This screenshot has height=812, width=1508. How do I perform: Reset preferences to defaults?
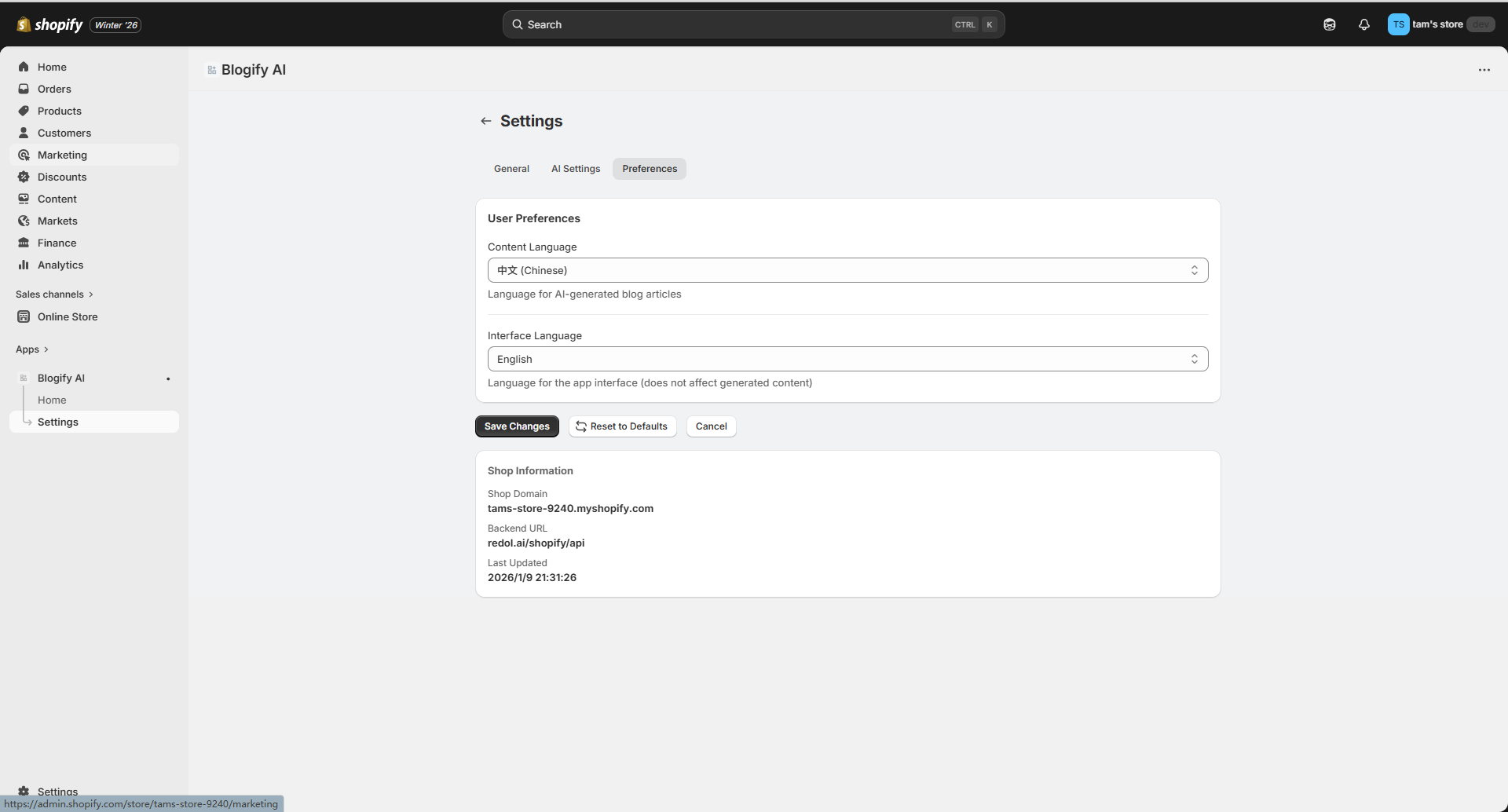(621, 426)
